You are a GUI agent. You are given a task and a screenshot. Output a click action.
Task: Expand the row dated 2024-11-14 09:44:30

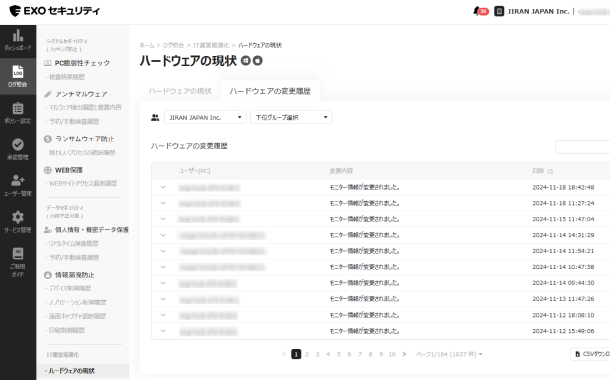click(163, 283)
